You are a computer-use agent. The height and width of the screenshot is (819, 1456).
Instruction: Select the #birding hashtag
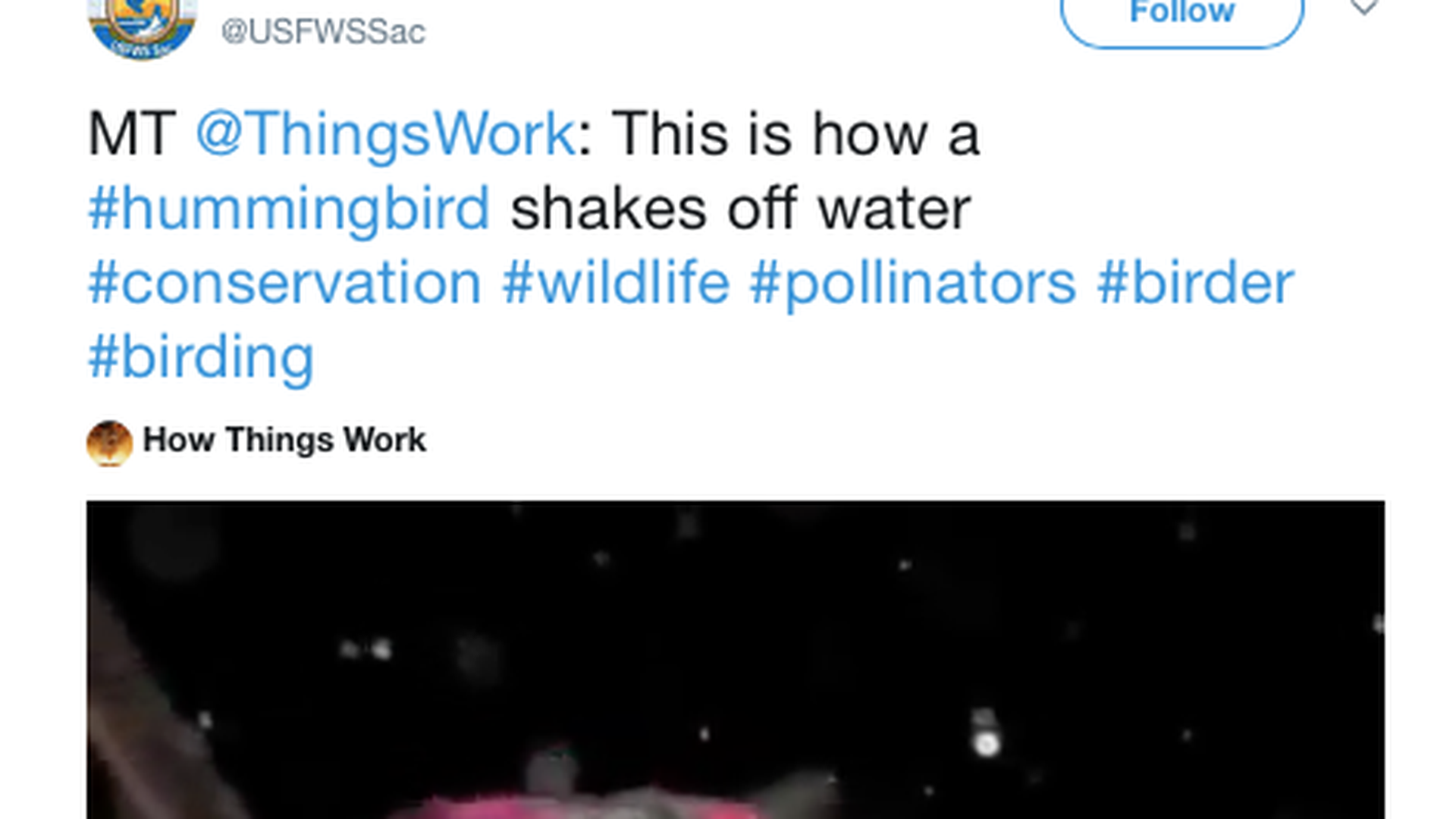(201, 356)
